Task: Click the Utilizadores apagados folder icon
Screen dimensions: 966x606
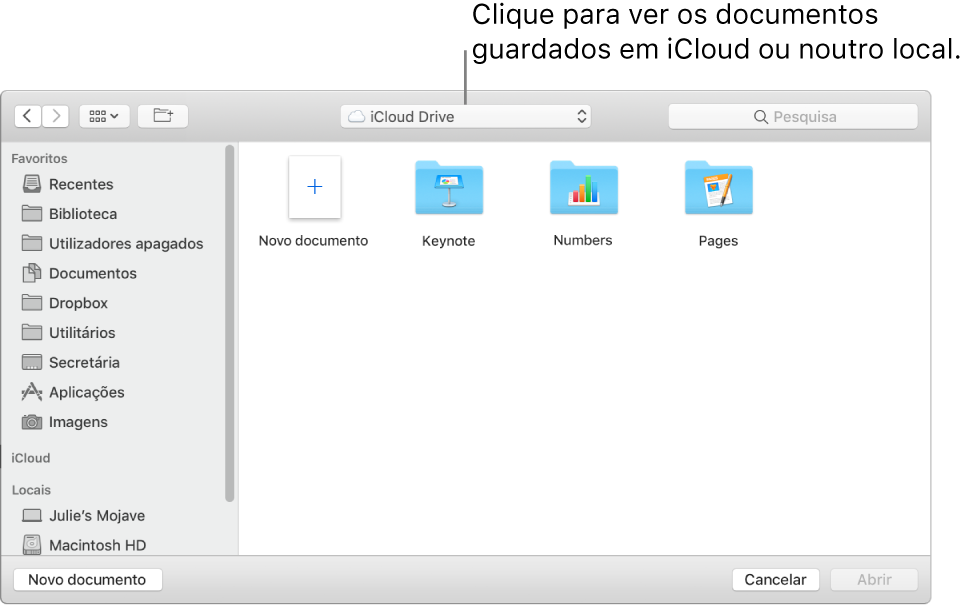Action: pos(31,243)
